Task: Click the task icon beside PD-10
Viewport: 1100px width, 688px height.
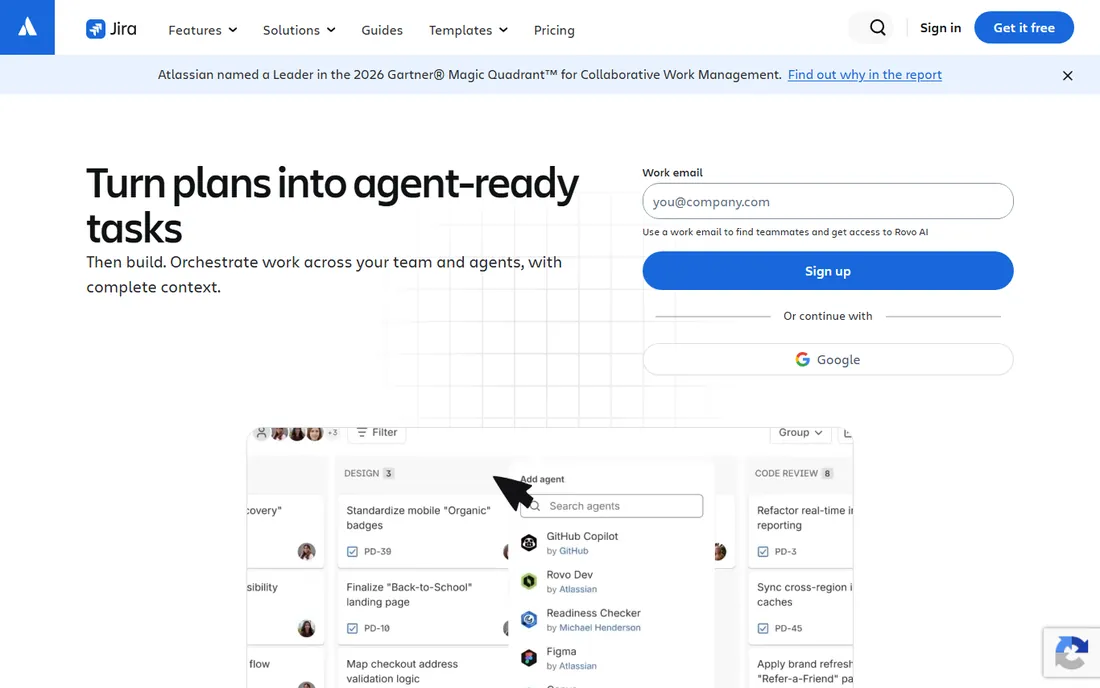Action: [352, 628]
